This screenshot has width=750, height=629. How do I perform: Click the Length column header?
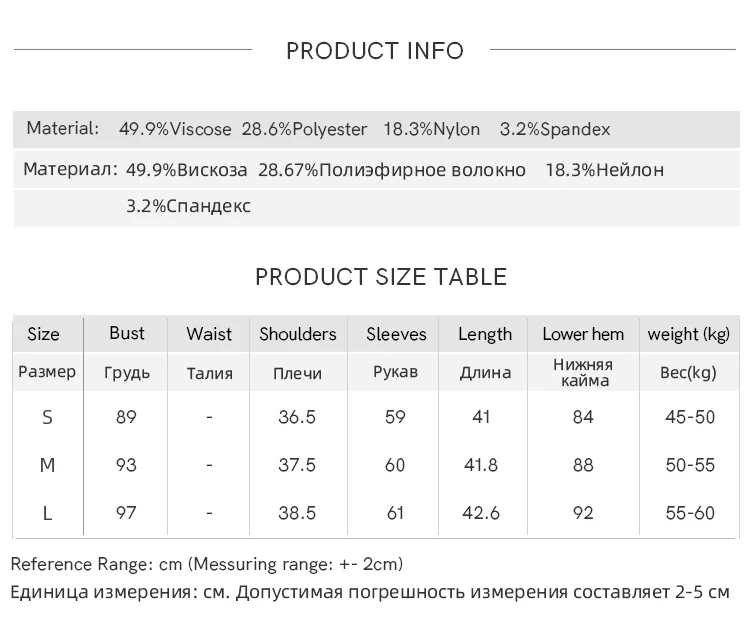pos(485,335)
